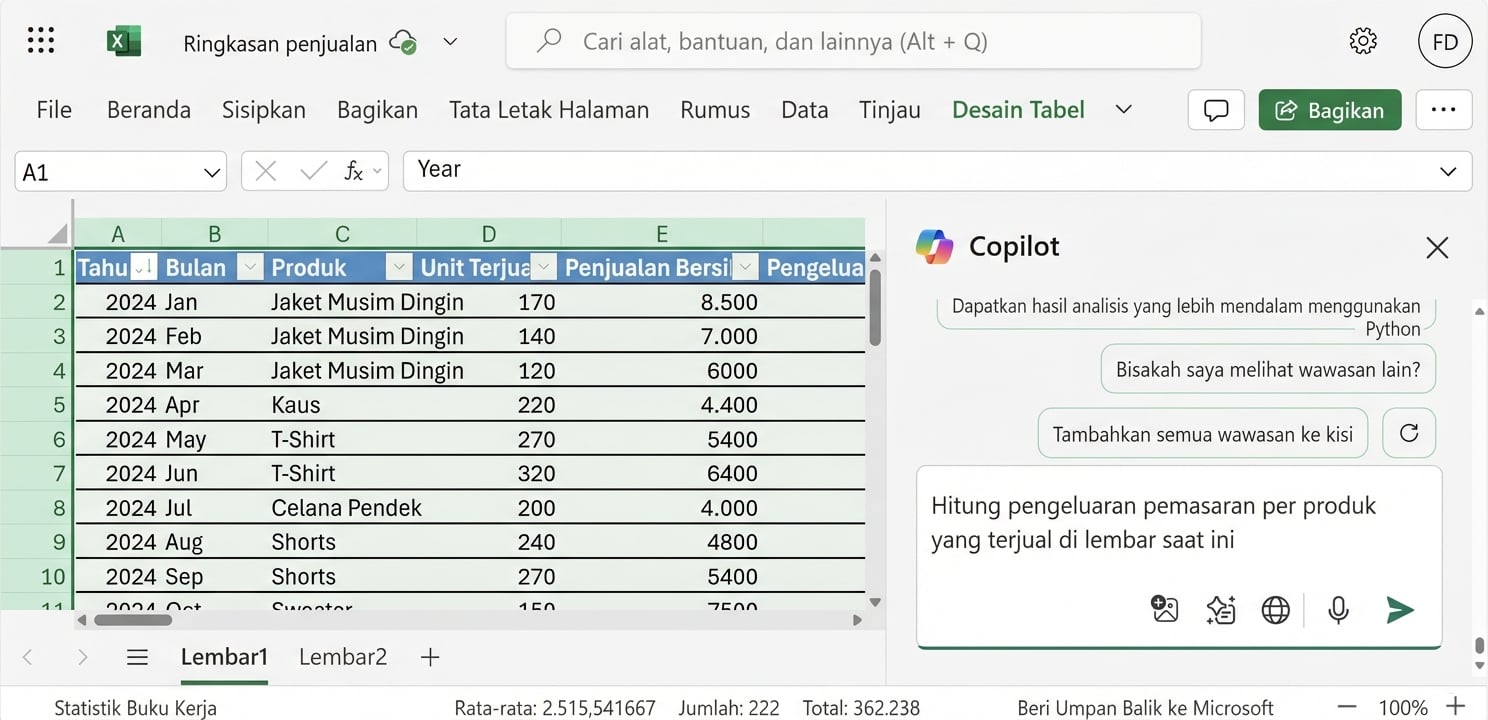Open prompt suggestions via the sparkle icon

tap(1220, 609)
